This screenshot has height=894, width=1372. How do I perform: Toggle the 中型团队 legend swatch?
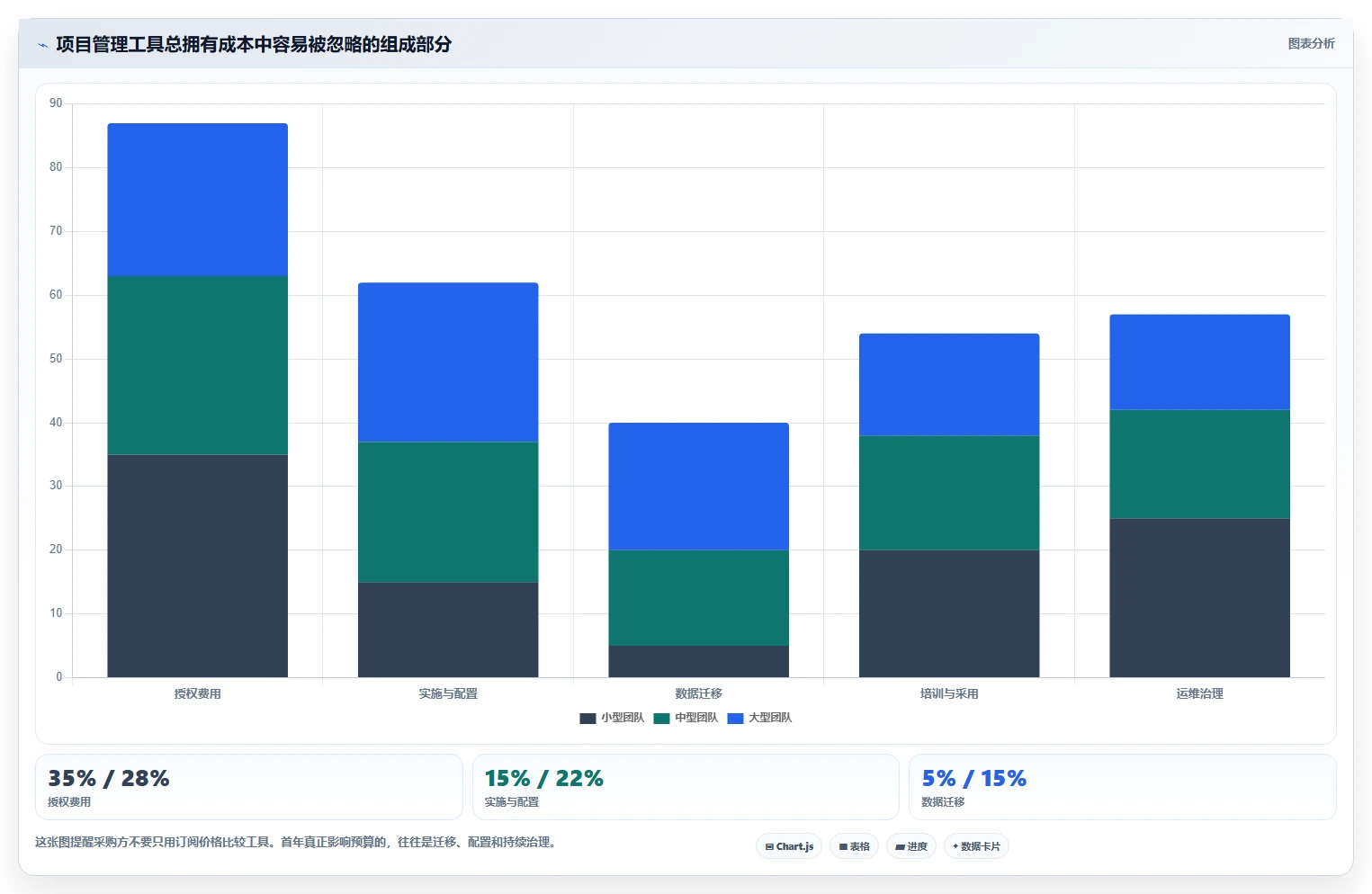coord(661,718)
